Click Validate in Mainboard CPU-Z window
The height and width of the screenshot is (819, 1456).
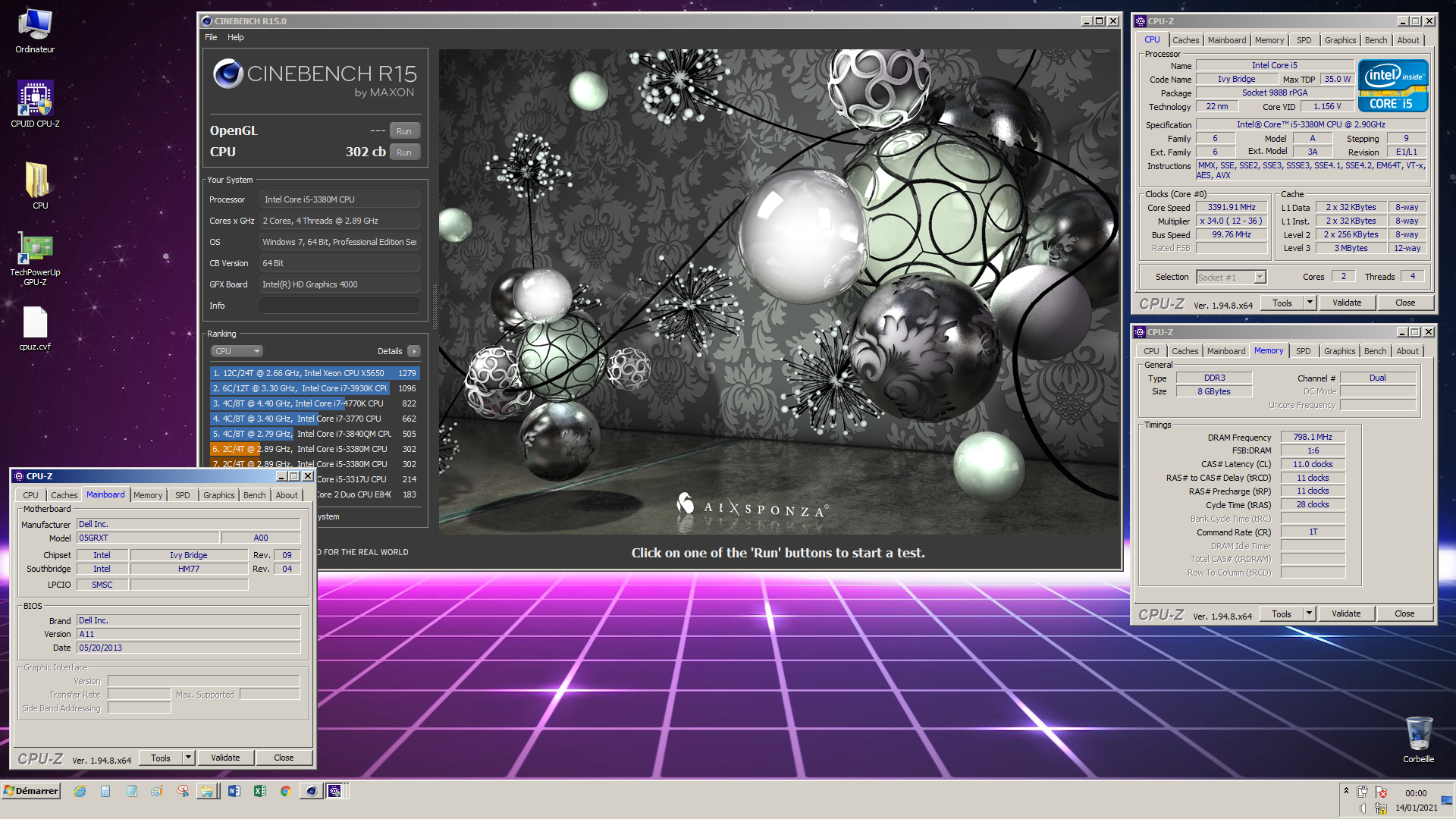(x=225, y=758)
